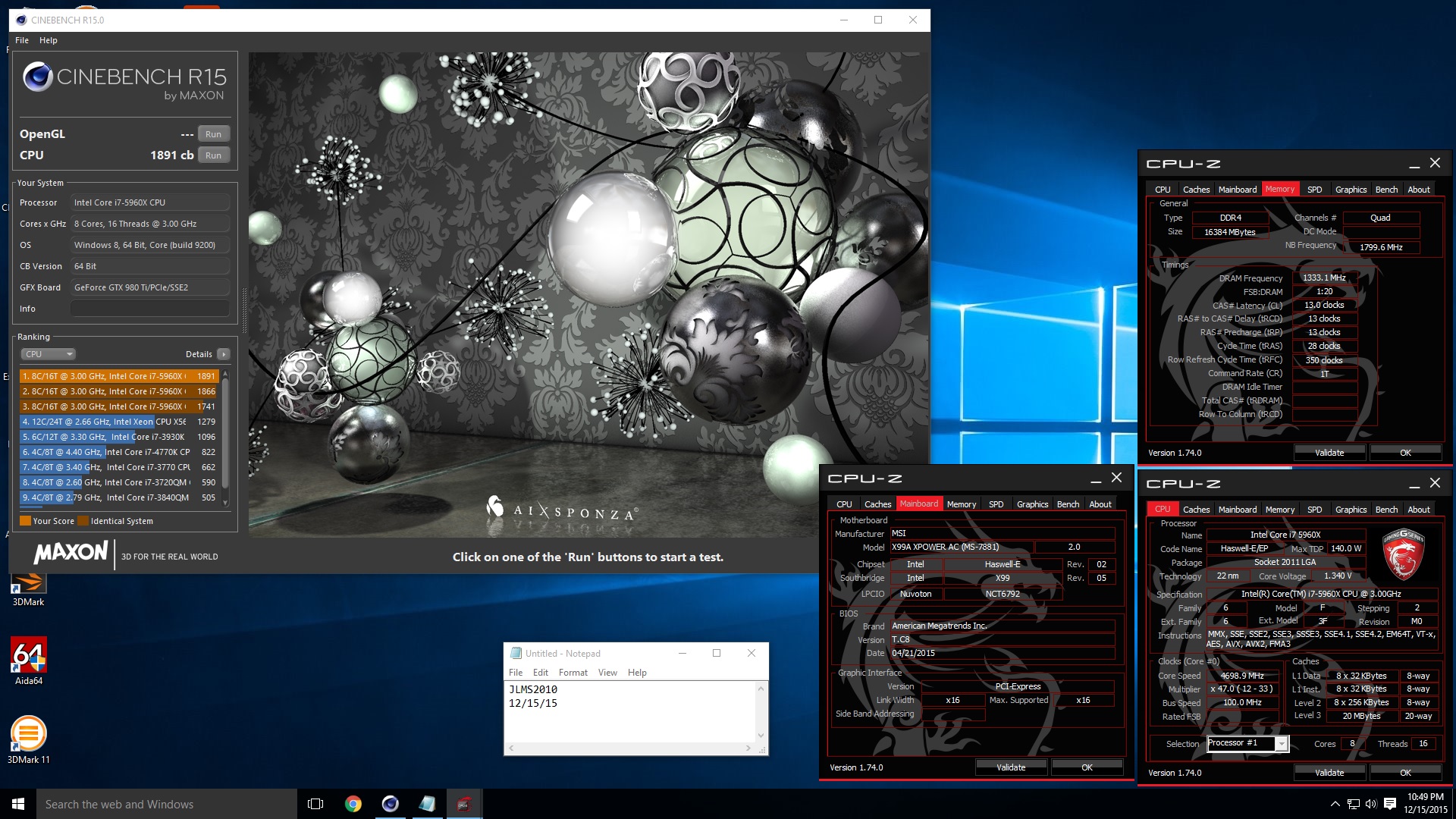Open Memory tab in Mainboard CPU-Z window
Image resolution: width=1456 pixels, height=819 pixels.
click(x=962, y=504)
